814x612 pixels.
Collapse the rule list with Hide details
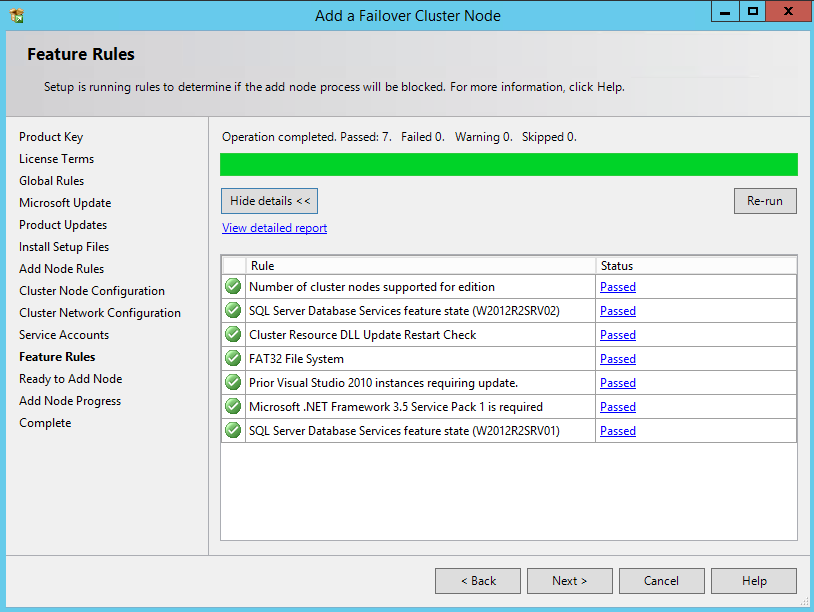pos(269,201)
